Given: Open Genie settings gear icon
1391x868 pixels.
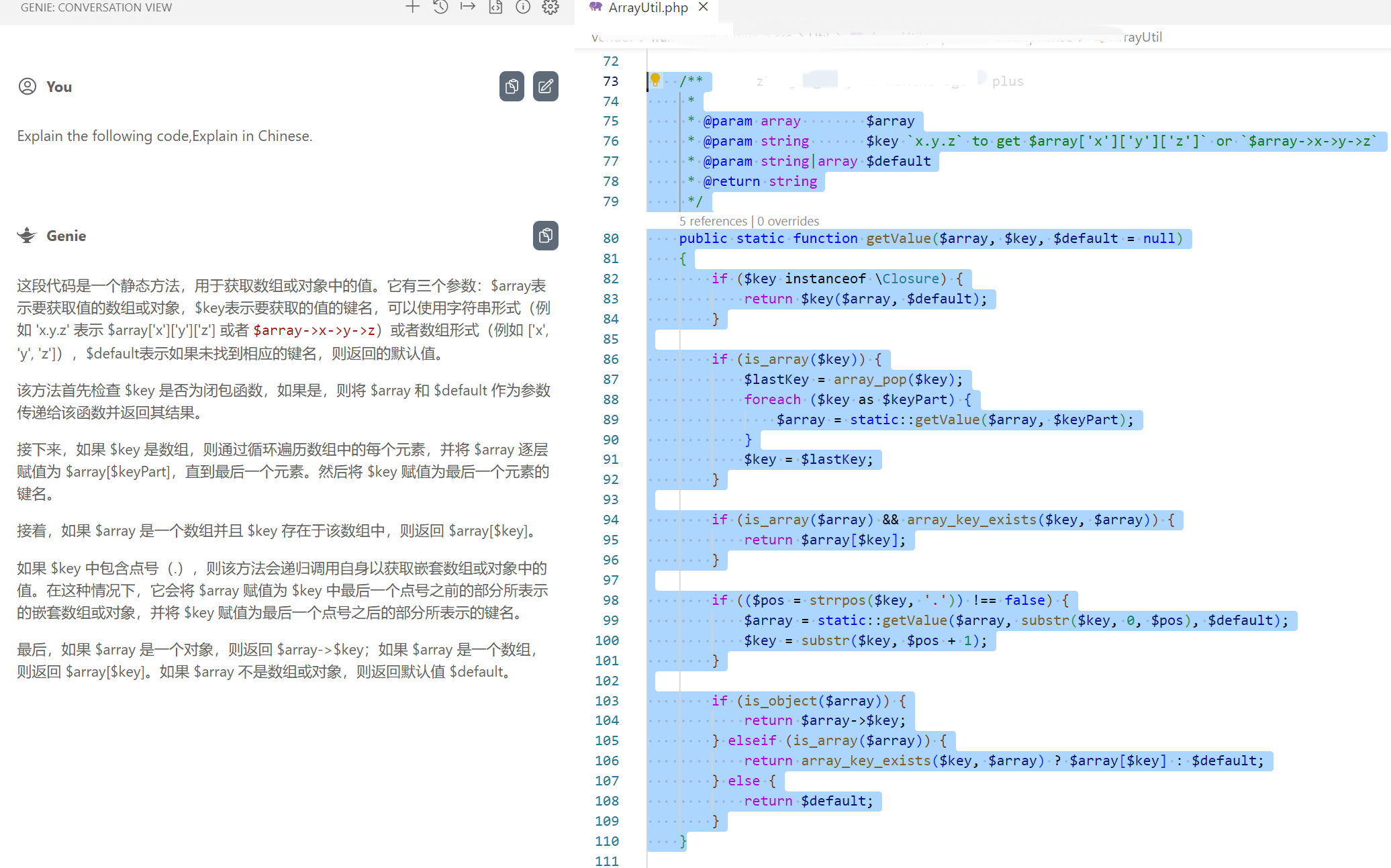Looking at the screenshot, I should (550, 7).
